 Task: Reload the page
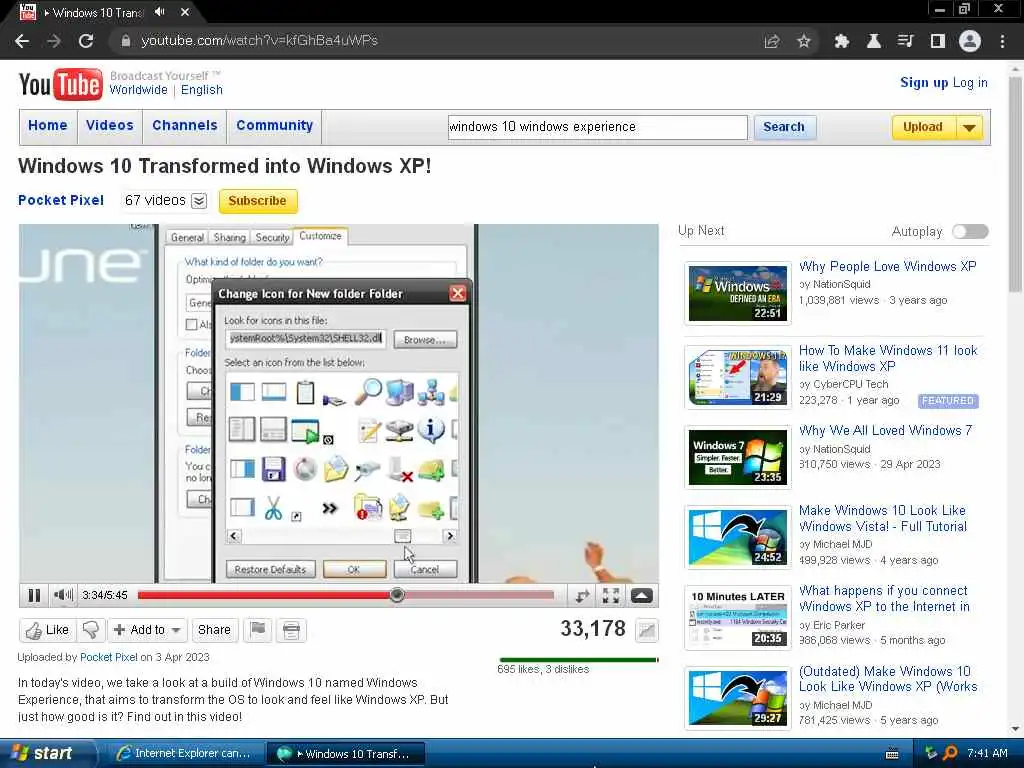click(x=86, y=41)
